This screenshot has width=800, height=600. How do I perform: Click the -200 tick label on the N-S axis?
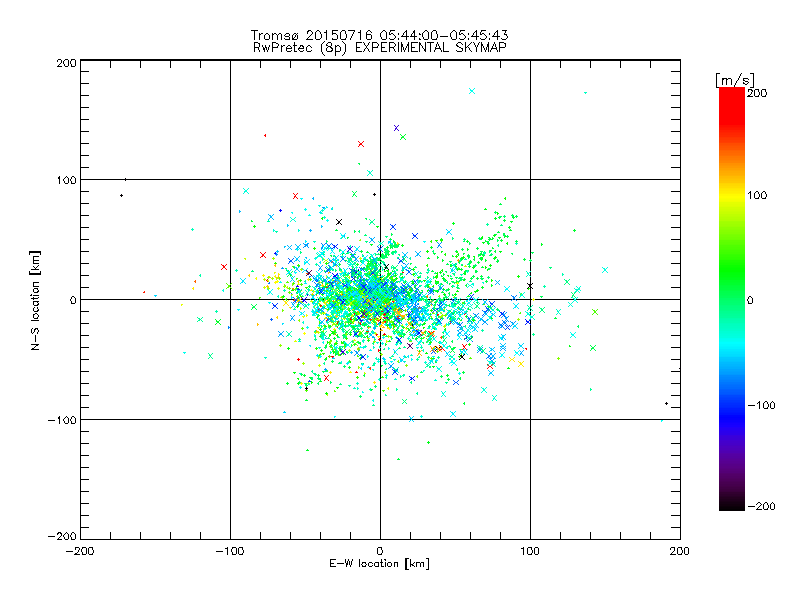(x=62, y=536)
